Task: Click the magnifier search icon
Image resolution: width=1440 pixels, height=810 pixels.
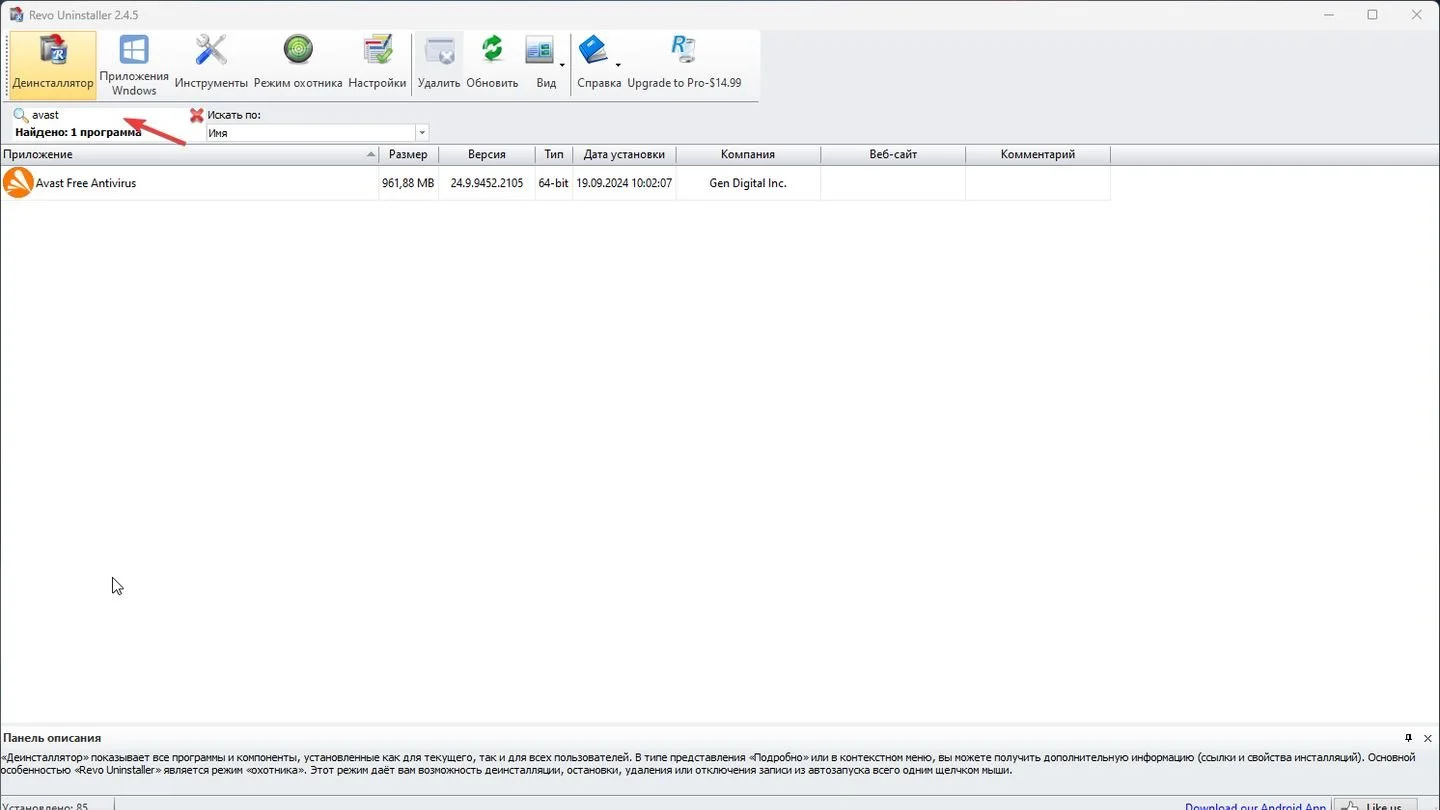Action: (x=21, y=115)
